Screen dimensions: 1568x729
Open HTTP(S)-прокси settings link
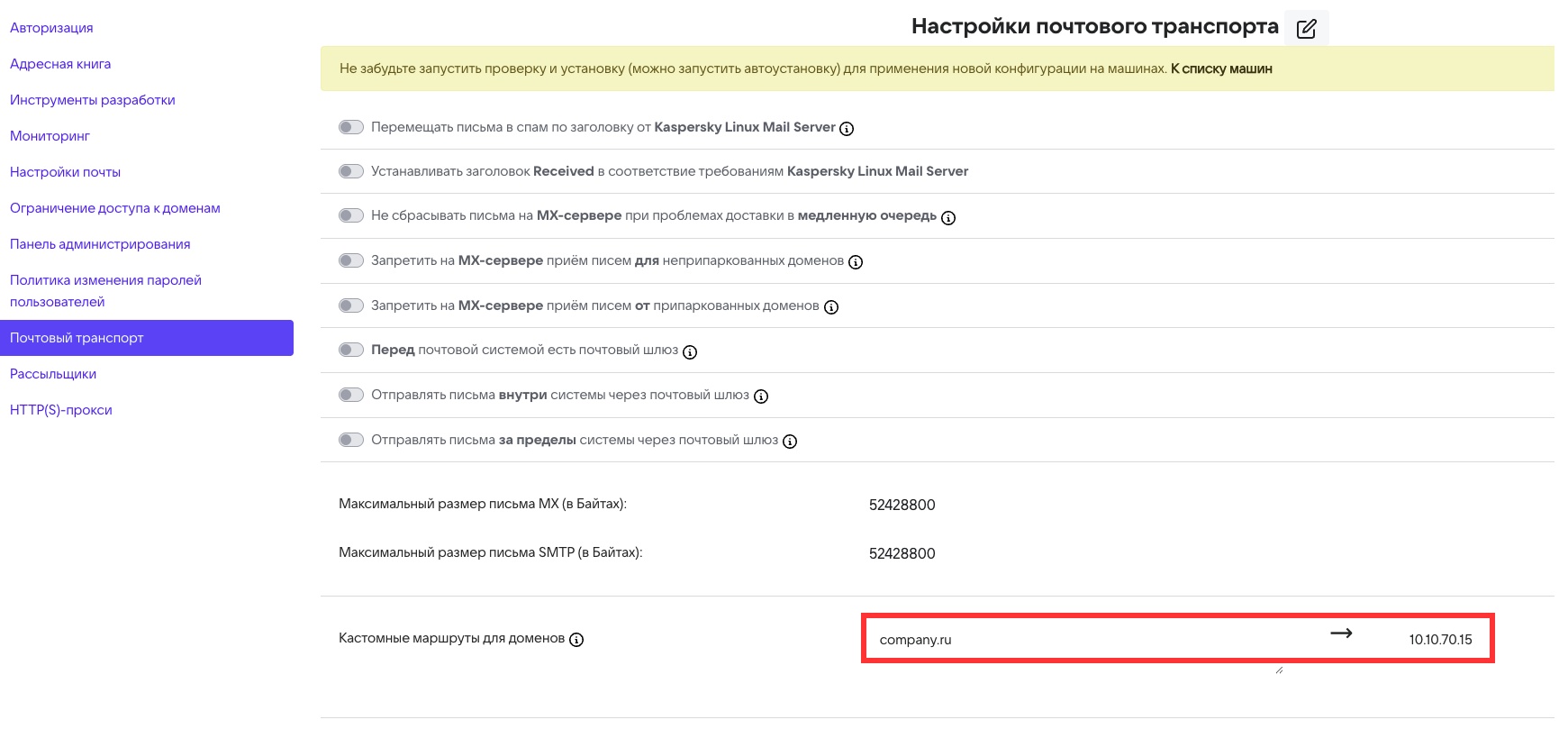(61, 410)
